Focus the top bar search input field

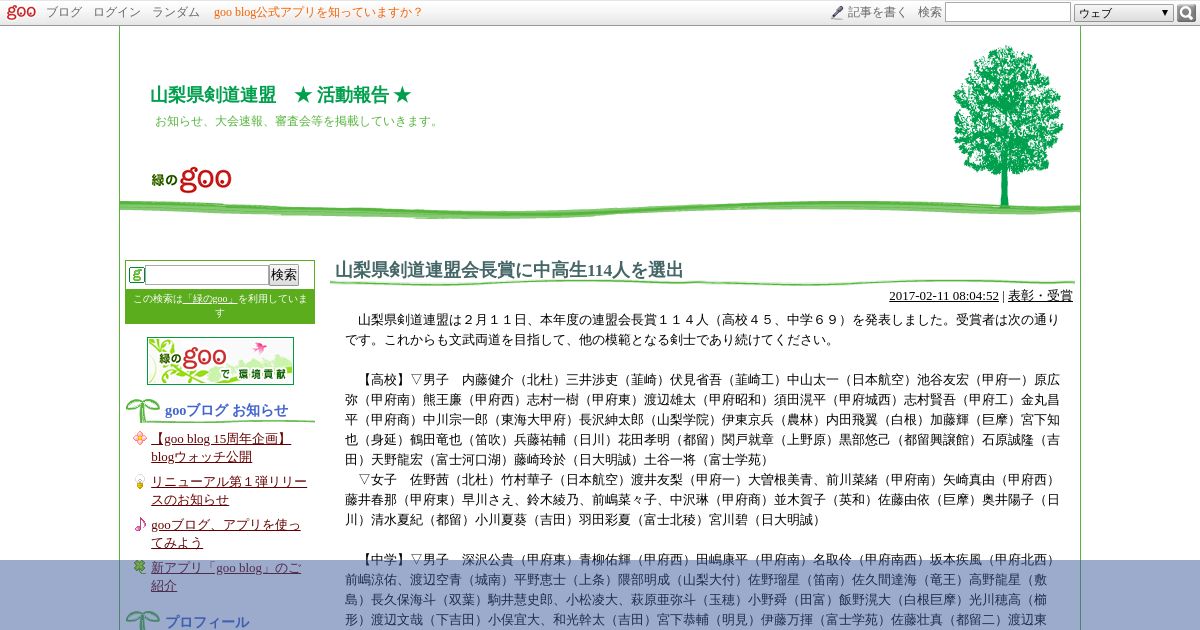coord(1007,12)
